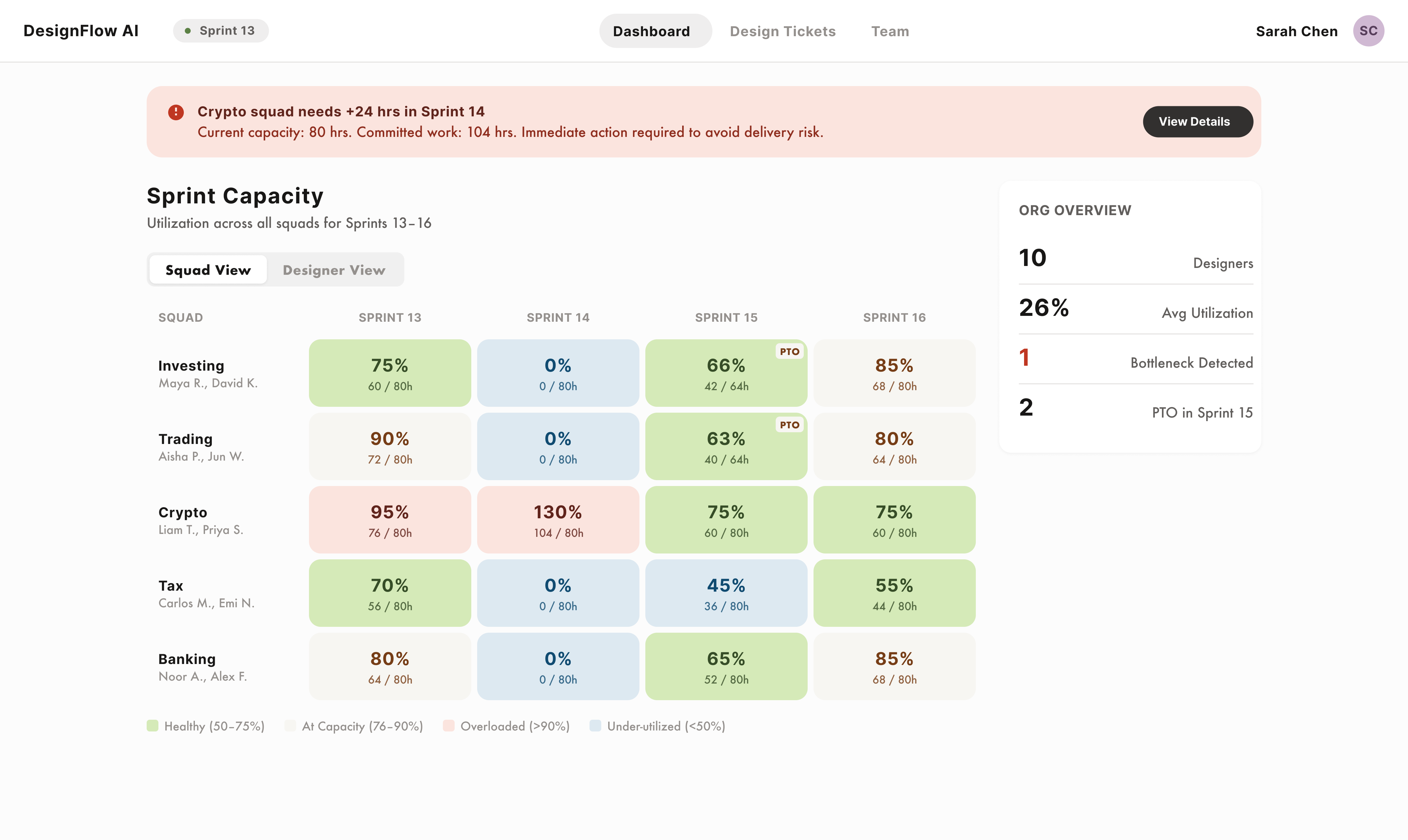The image size is (1408, 840).
Task: Click the Tax Sprint 15 capacity cell
Action: point(726,593)
